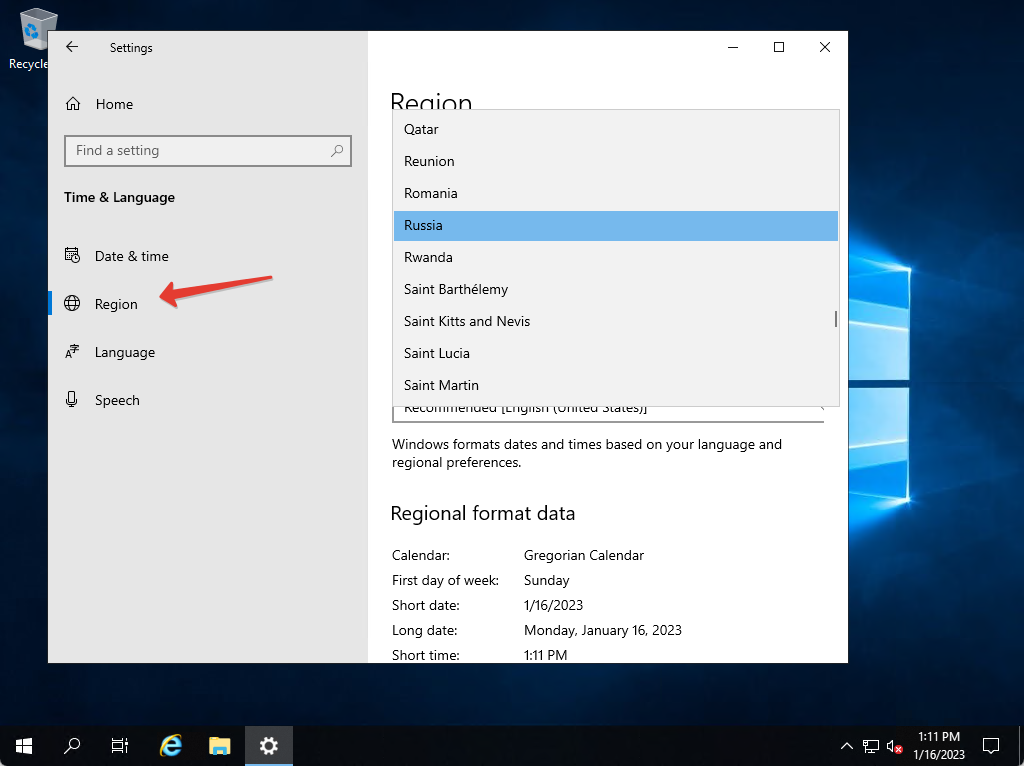The image size is (1024, 766).
Task: Open the Action Center notifications icon
Action: (990, 745)
